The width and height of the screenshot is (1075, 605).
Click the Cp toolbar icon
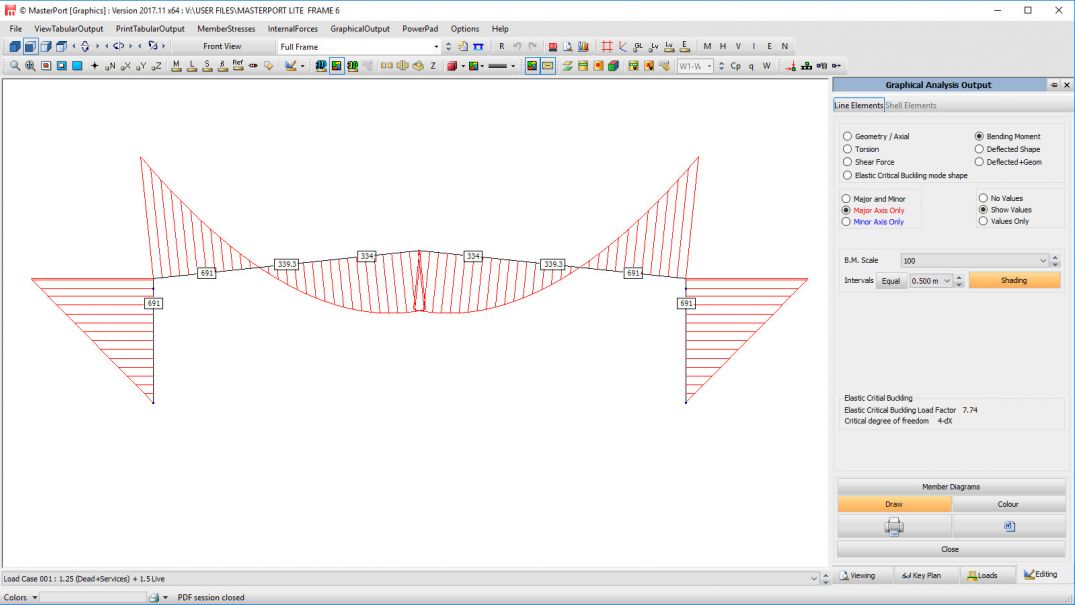pos(736,66)
